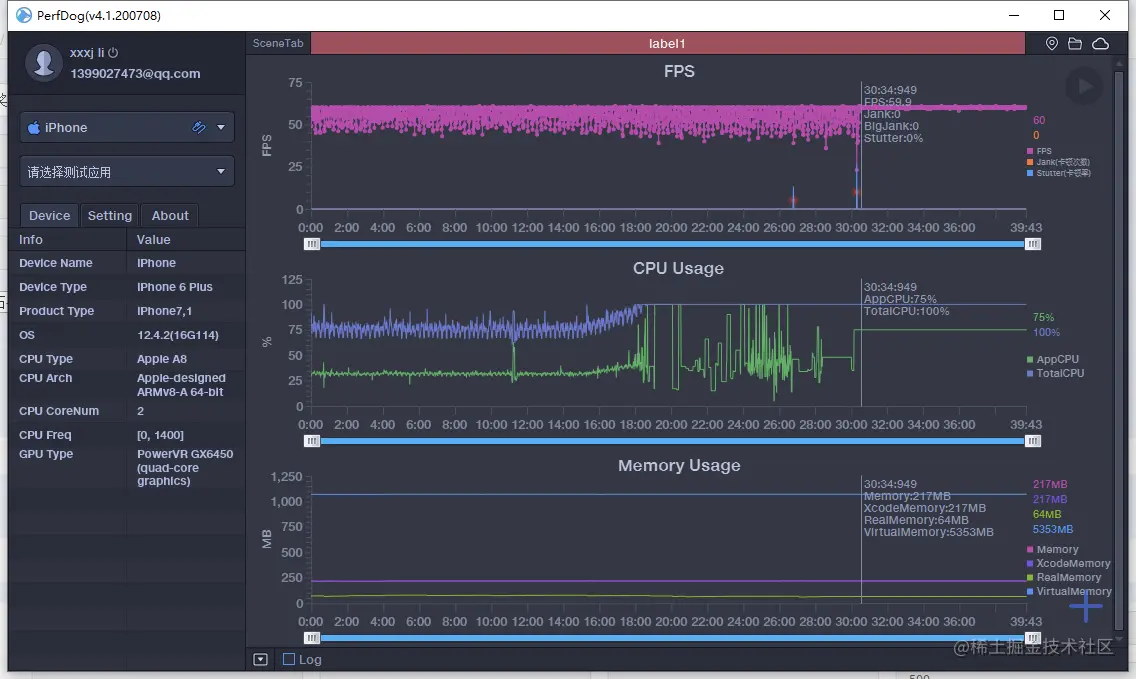
Task: Select the iPhone7,1 product type value
Action: tap(164, 311)
